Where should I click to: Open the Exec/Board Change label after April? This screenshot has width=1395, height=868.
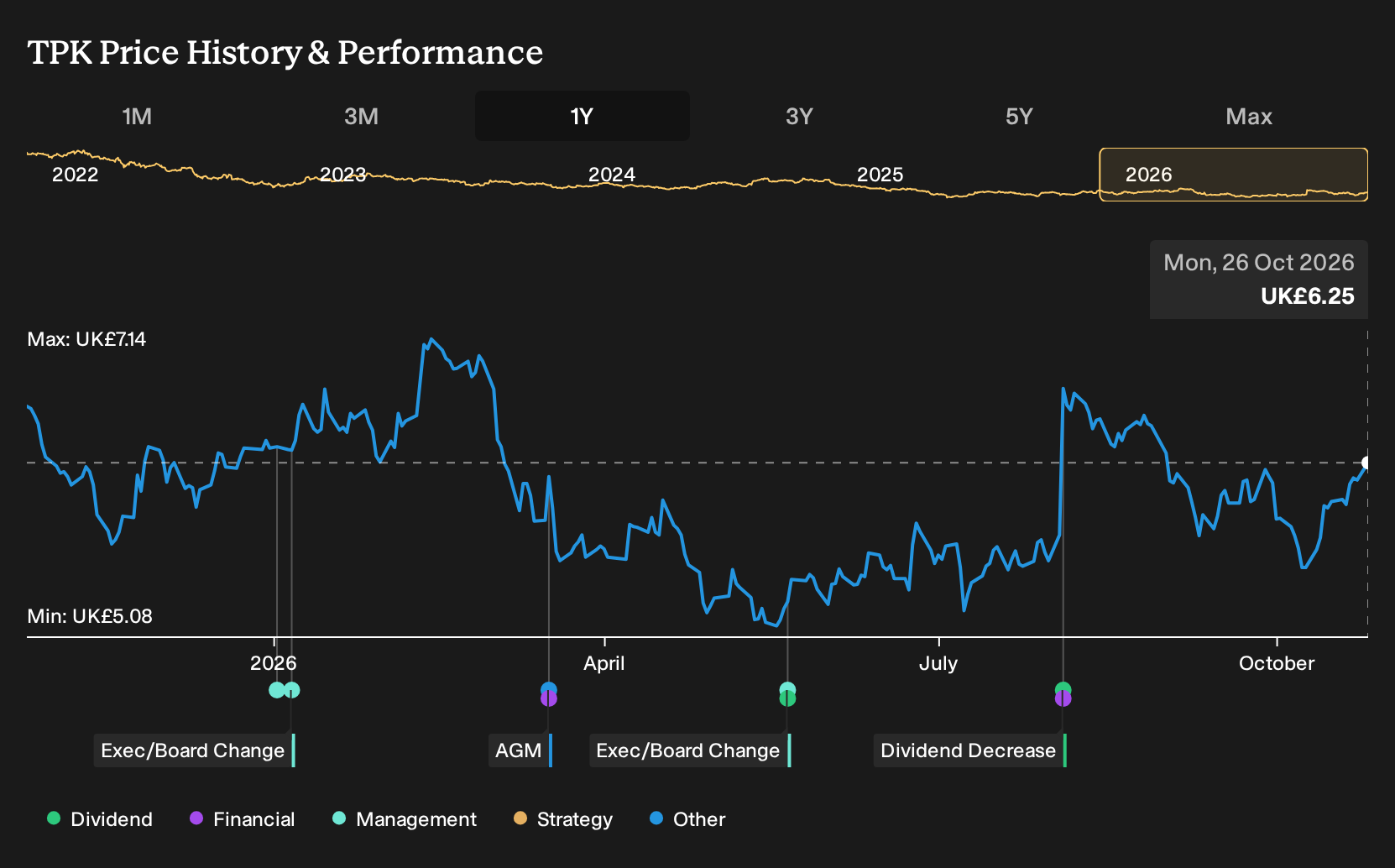pyautogui.click(x=690, y=750)
